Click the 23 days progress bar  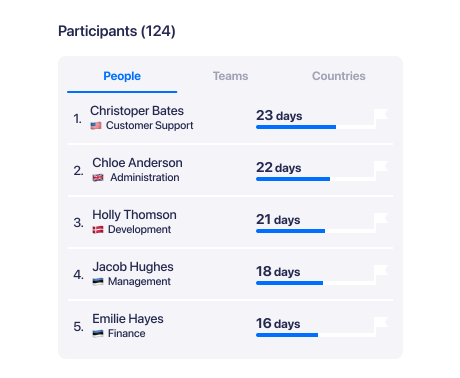point(316,127)
